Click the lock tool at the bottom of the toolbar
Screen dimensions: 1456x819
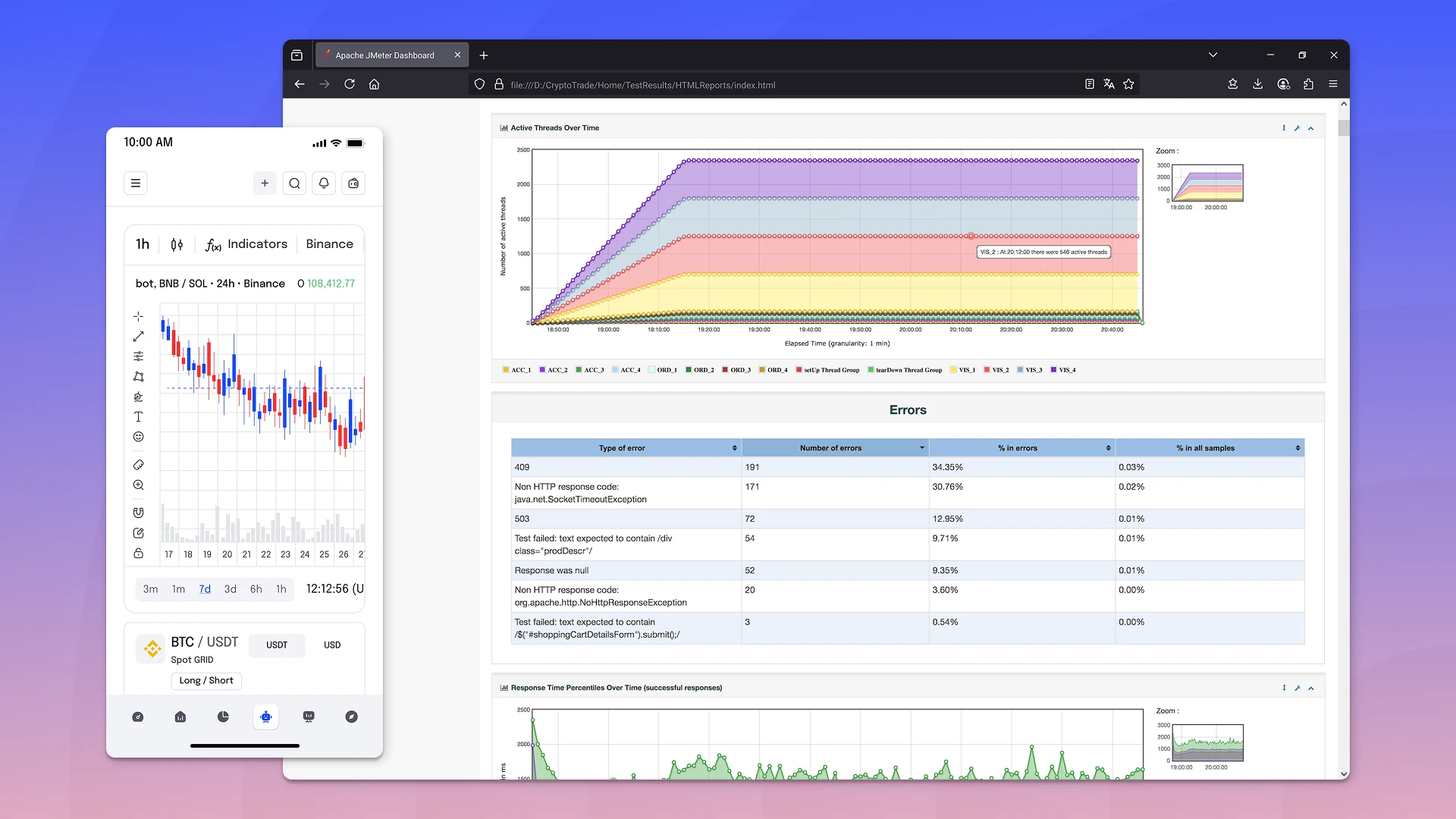pyautogui.click(x=139, y=554)
